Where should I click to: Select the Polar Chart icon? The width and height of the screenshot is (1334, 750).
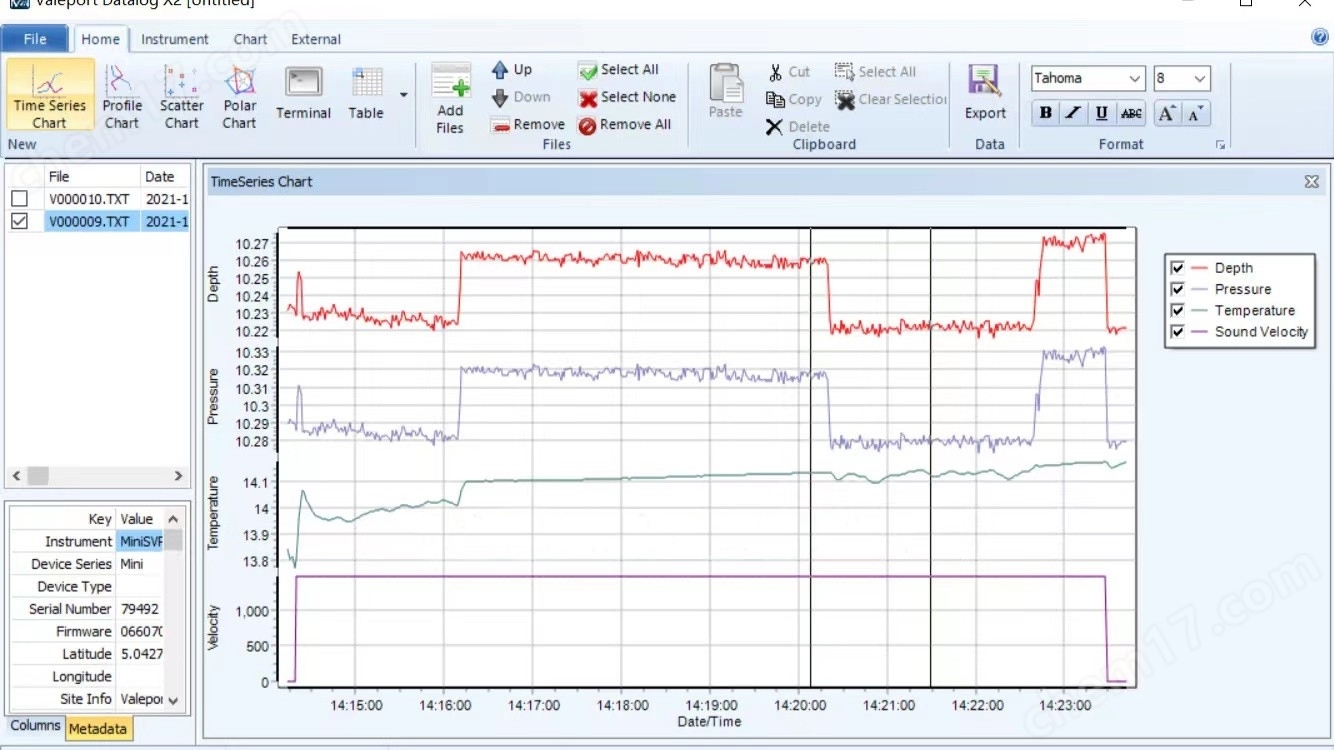coord(239,96)
